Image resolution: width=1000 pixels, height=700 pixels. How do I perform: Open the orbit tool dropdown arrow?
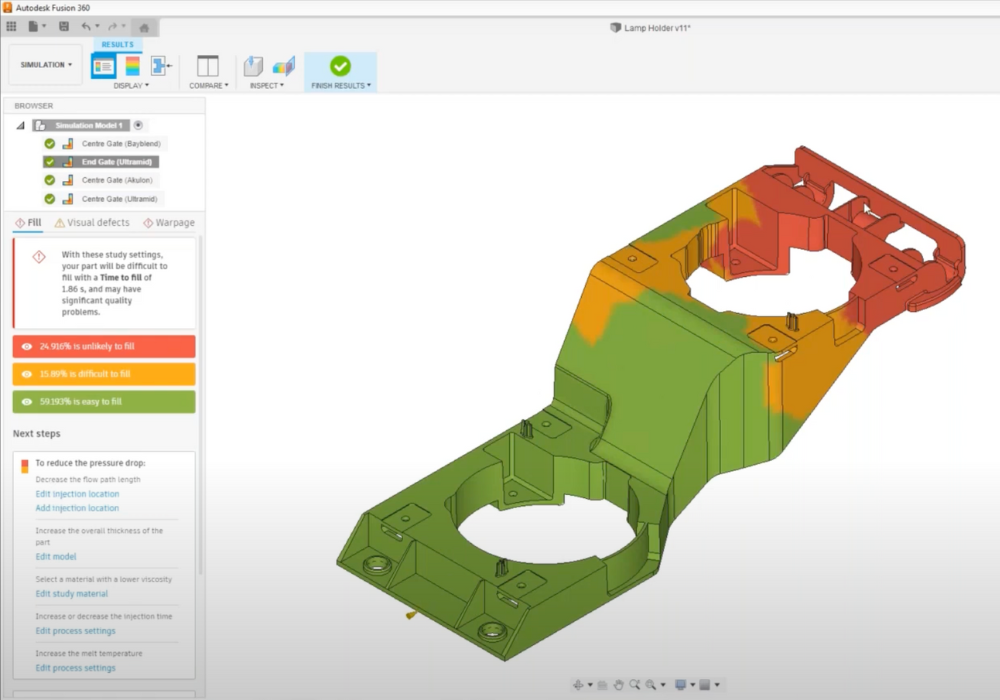point(590,685)
